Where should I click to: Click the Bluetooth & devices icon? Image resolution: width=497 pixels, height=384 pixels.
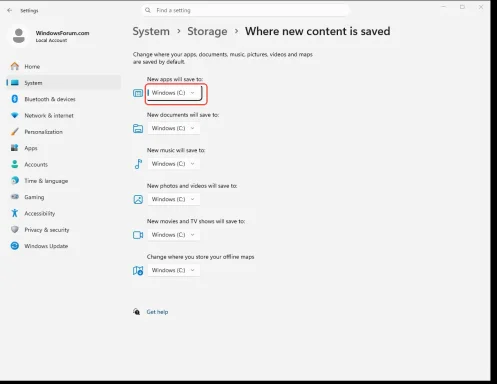pyautogui.click(x=15, y=99)
